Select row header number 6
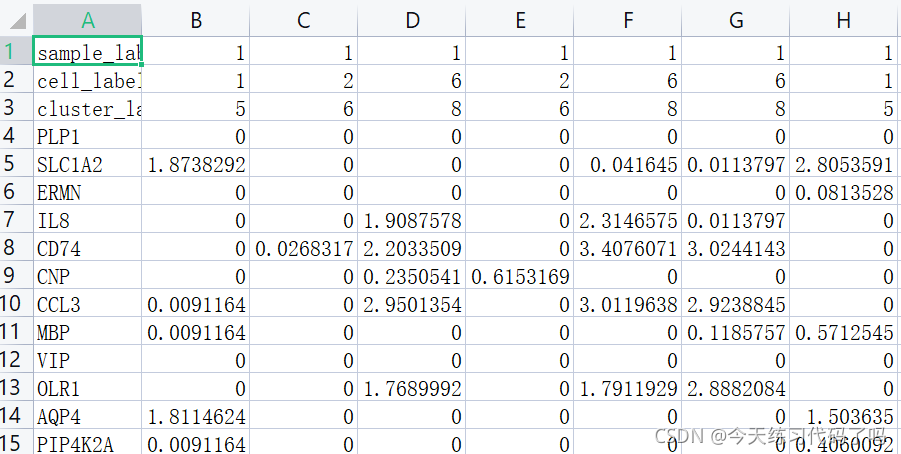The height and width of the screenshot is (454, 901). click(x=16, y=191)
